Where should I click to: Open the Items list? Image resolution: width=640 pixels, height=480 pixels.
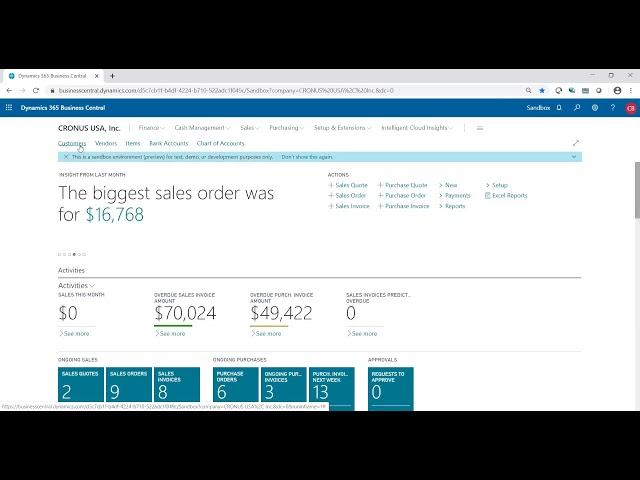tap(133, 143)
